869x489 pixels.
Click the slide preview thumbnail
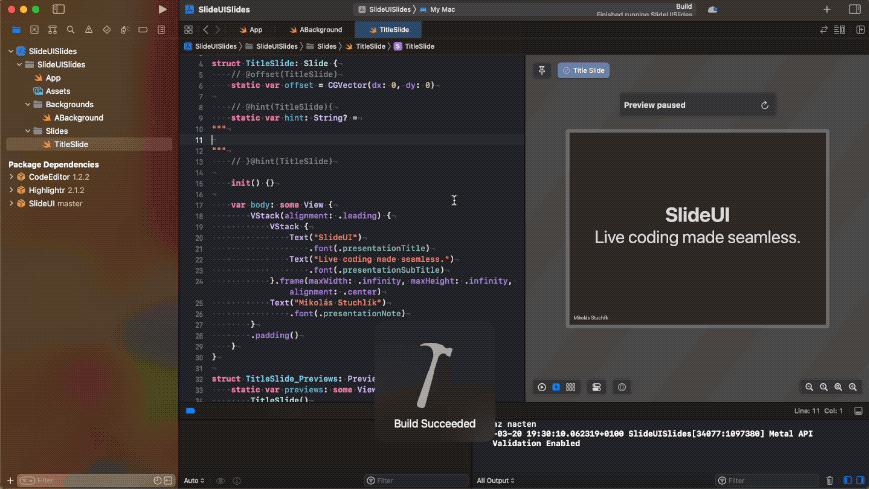pyautogui.click(x=697, y=228)
